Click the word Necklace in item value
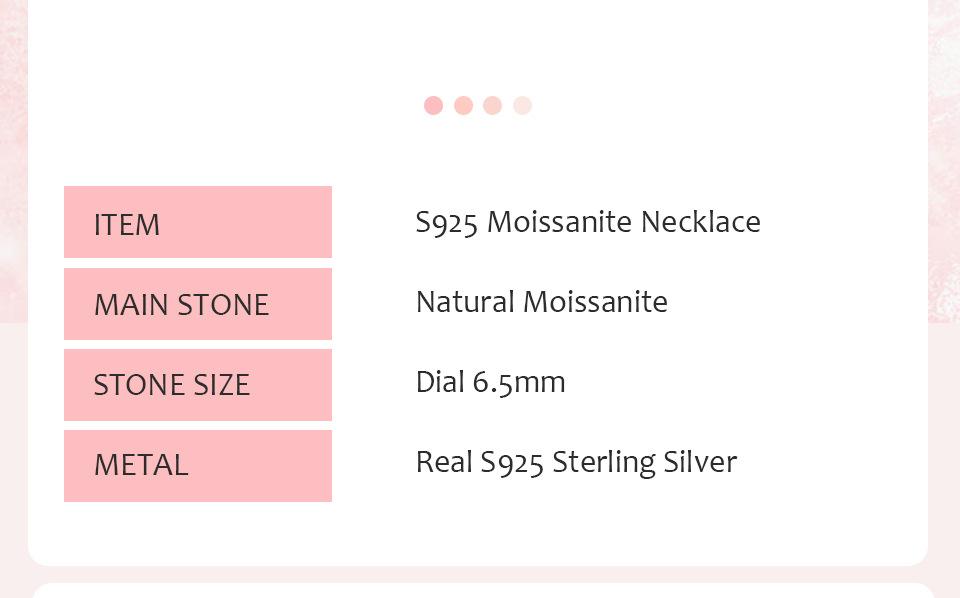This screenshot has width=960, height=598. click(x=700, y=222)
